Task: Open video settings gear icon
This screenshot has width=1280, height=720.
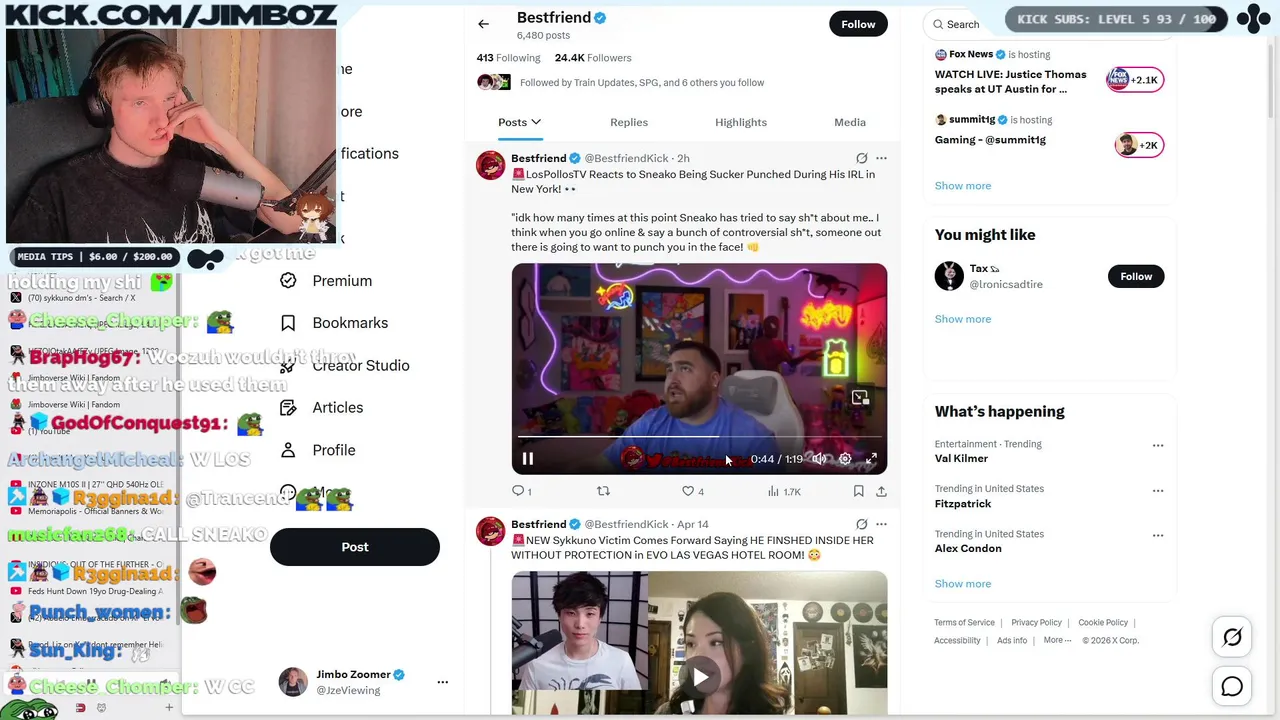Action: click(x=845, y=459)
